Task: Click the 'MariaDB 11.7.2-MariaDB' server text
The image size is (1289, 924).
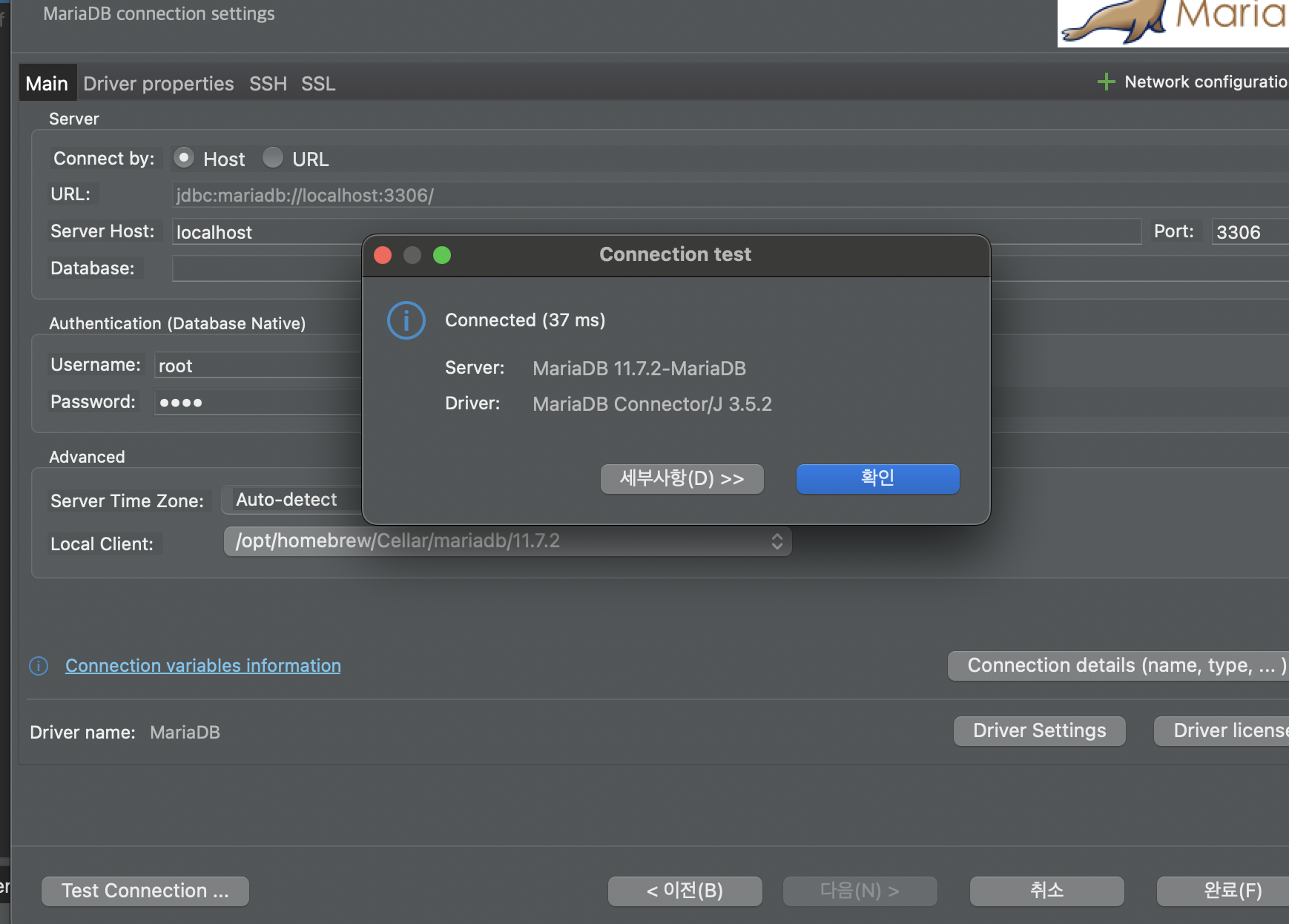Action: (639, 369)
